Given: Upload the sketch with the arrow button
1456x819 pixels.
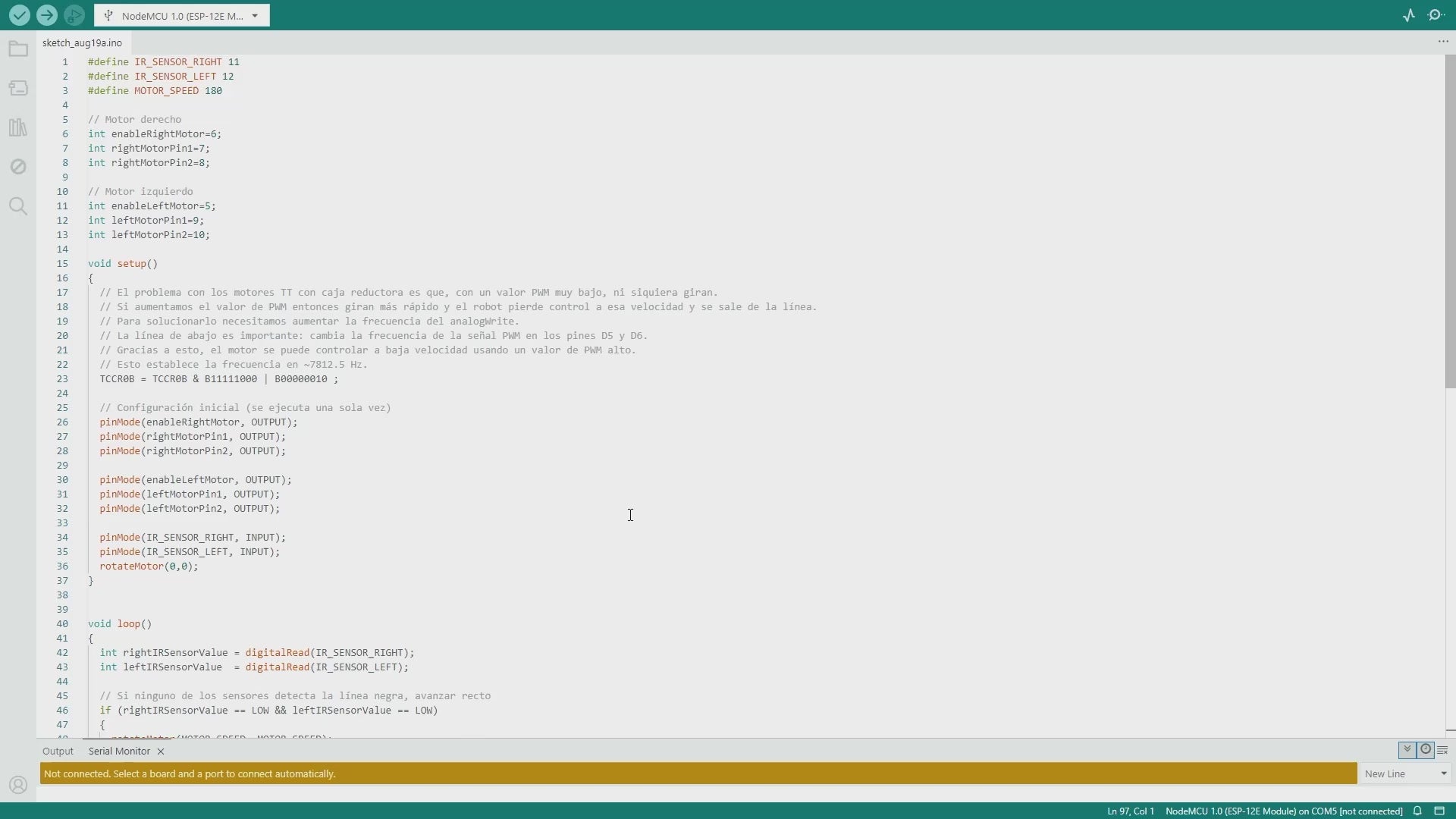Looking at the screenshot, I should pos(46,15).
